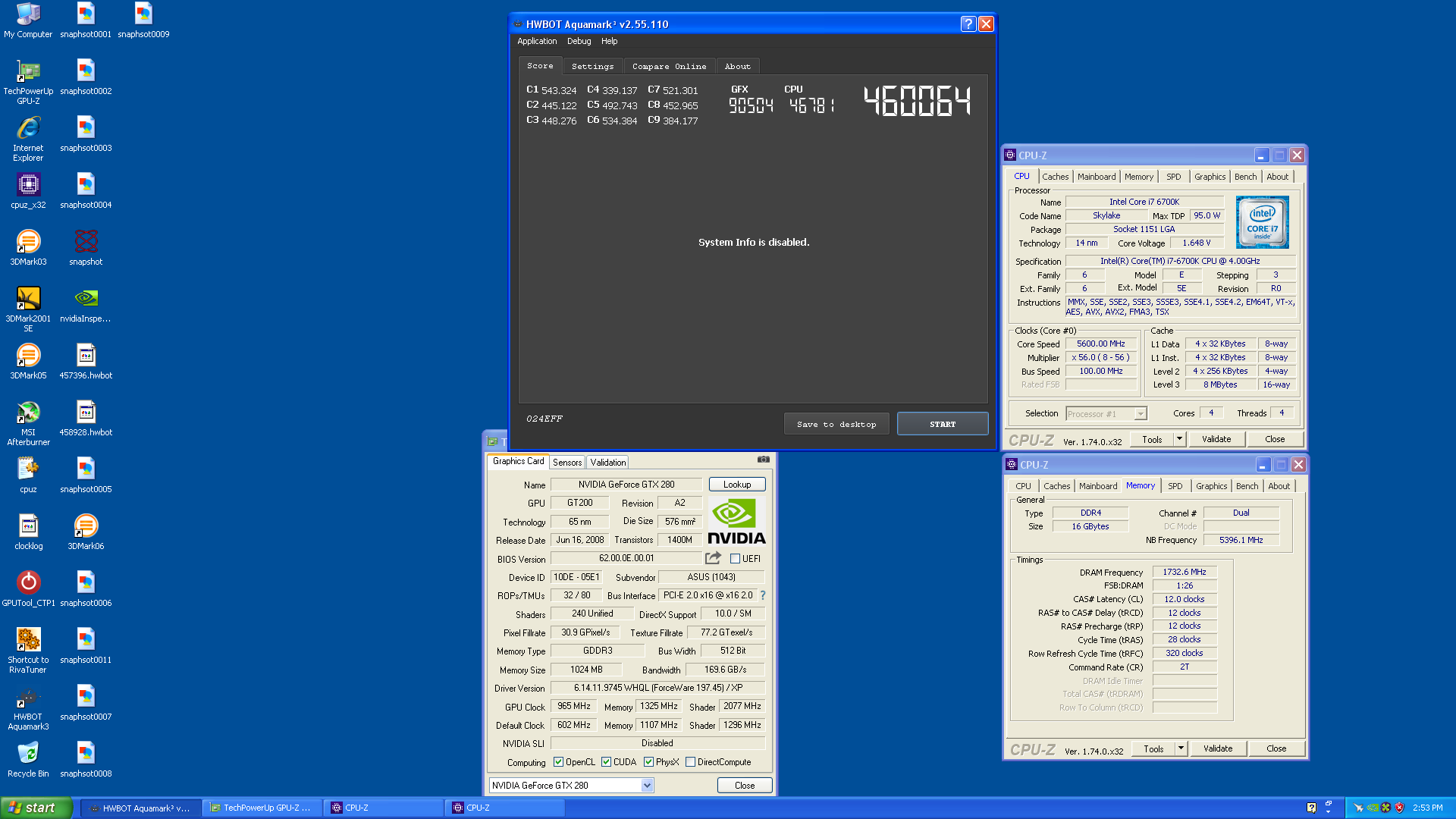Open Help menu in Aquamark

(609, 42)
